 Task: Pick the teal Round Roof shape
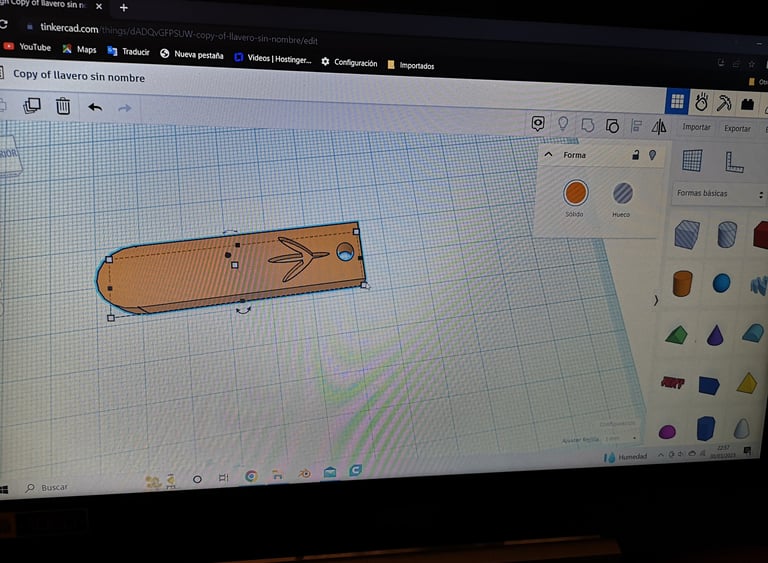point(753,333)
